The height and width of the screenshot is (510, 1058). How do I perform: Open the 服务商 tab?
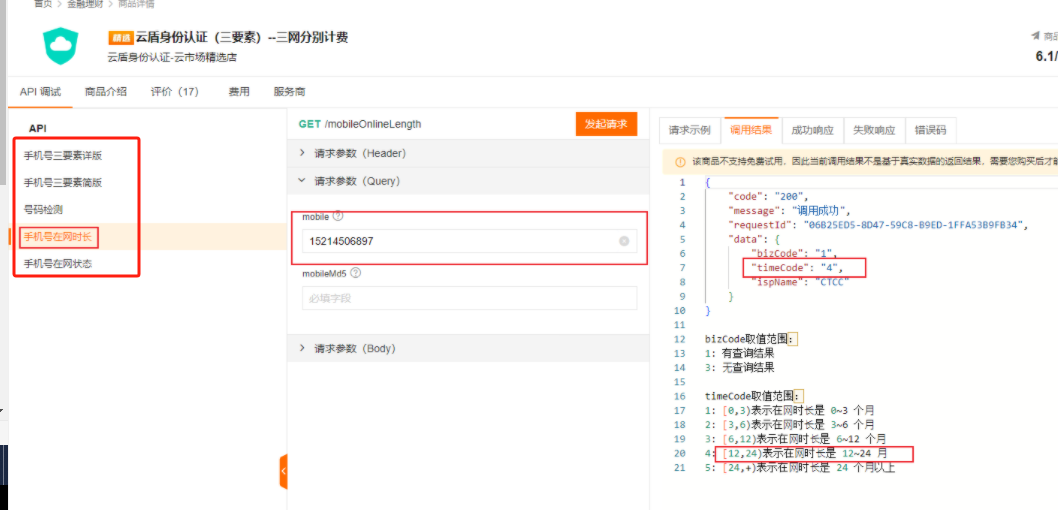click(289, 92)
